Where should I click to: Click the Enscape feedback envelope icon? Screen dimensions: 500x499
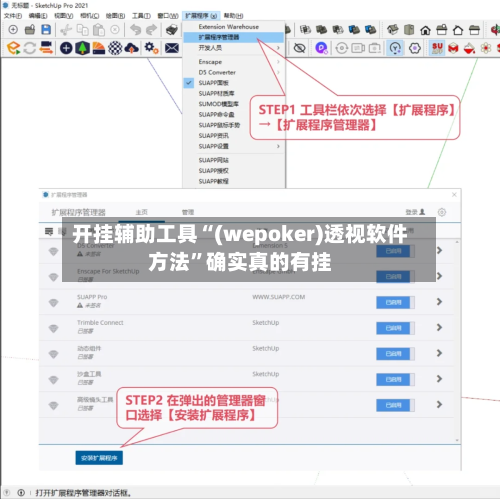click(172, 48)
